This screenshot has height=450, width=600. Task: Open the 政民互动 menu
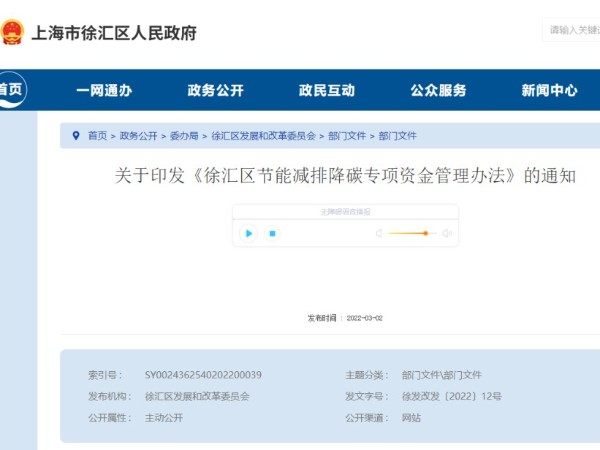pos(327,90)
